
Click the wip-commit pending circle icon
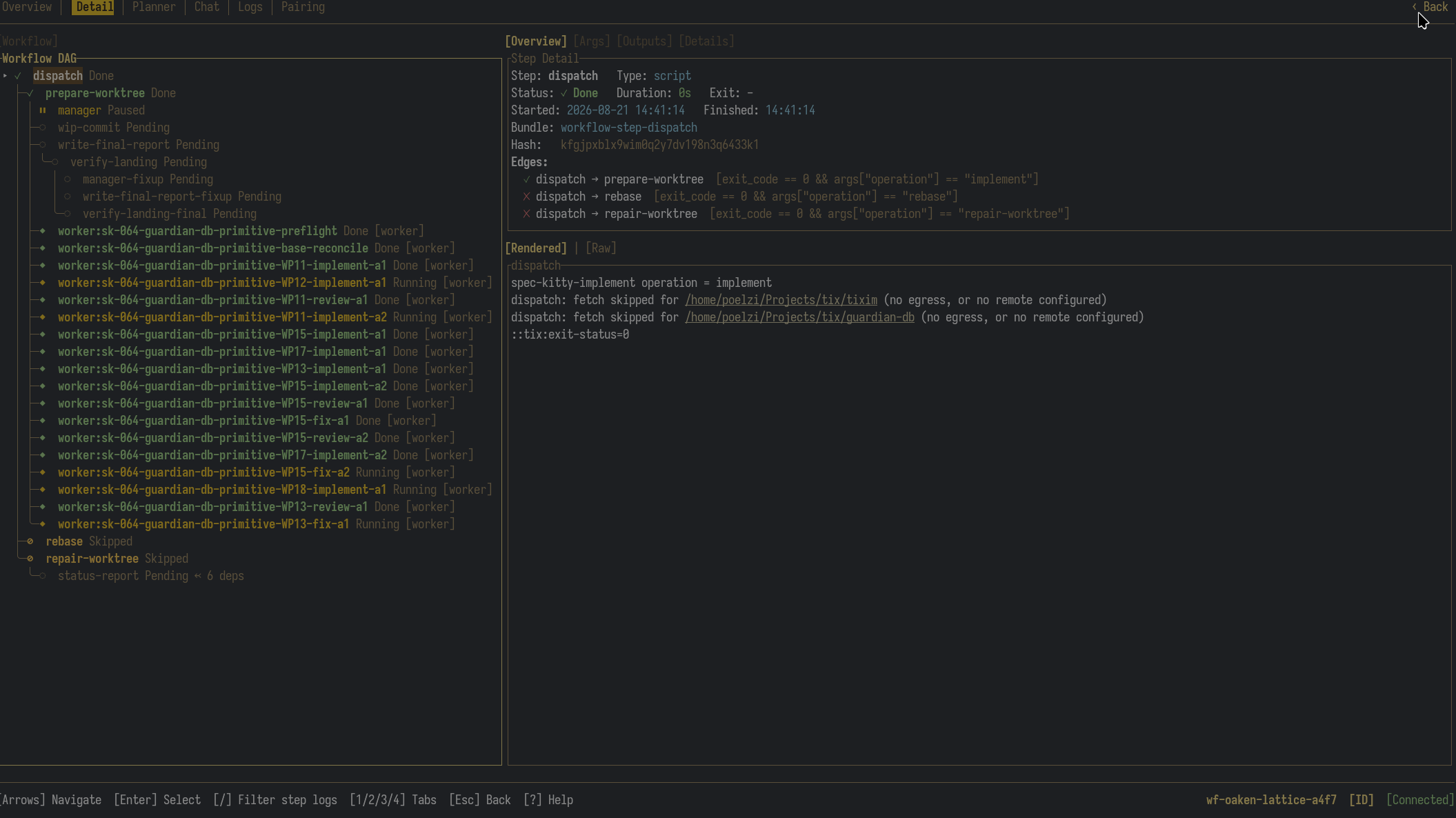click(x=43, y=128)
